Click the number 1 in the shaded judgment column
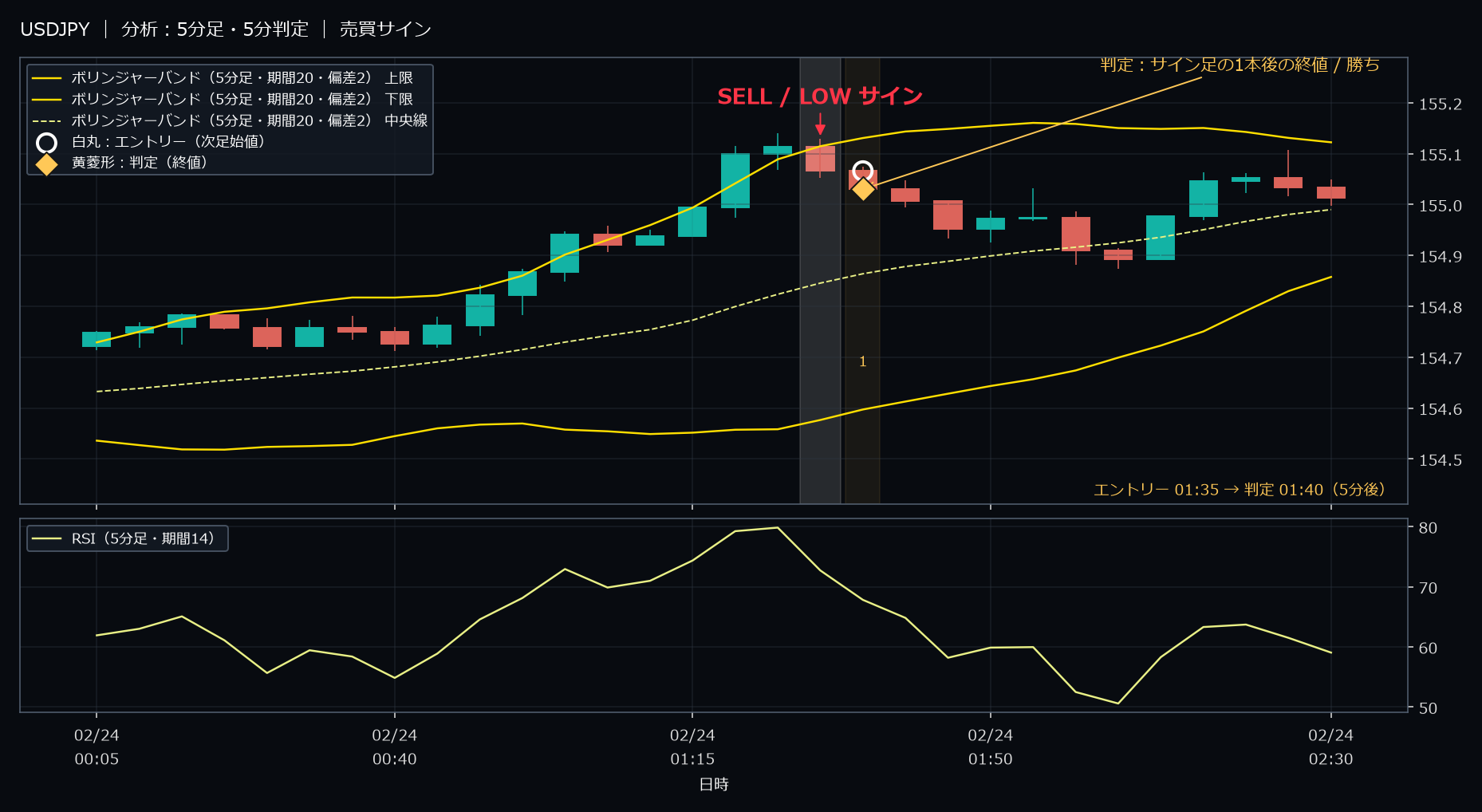This screenshot has width=1482, height=812. (862, 362)
